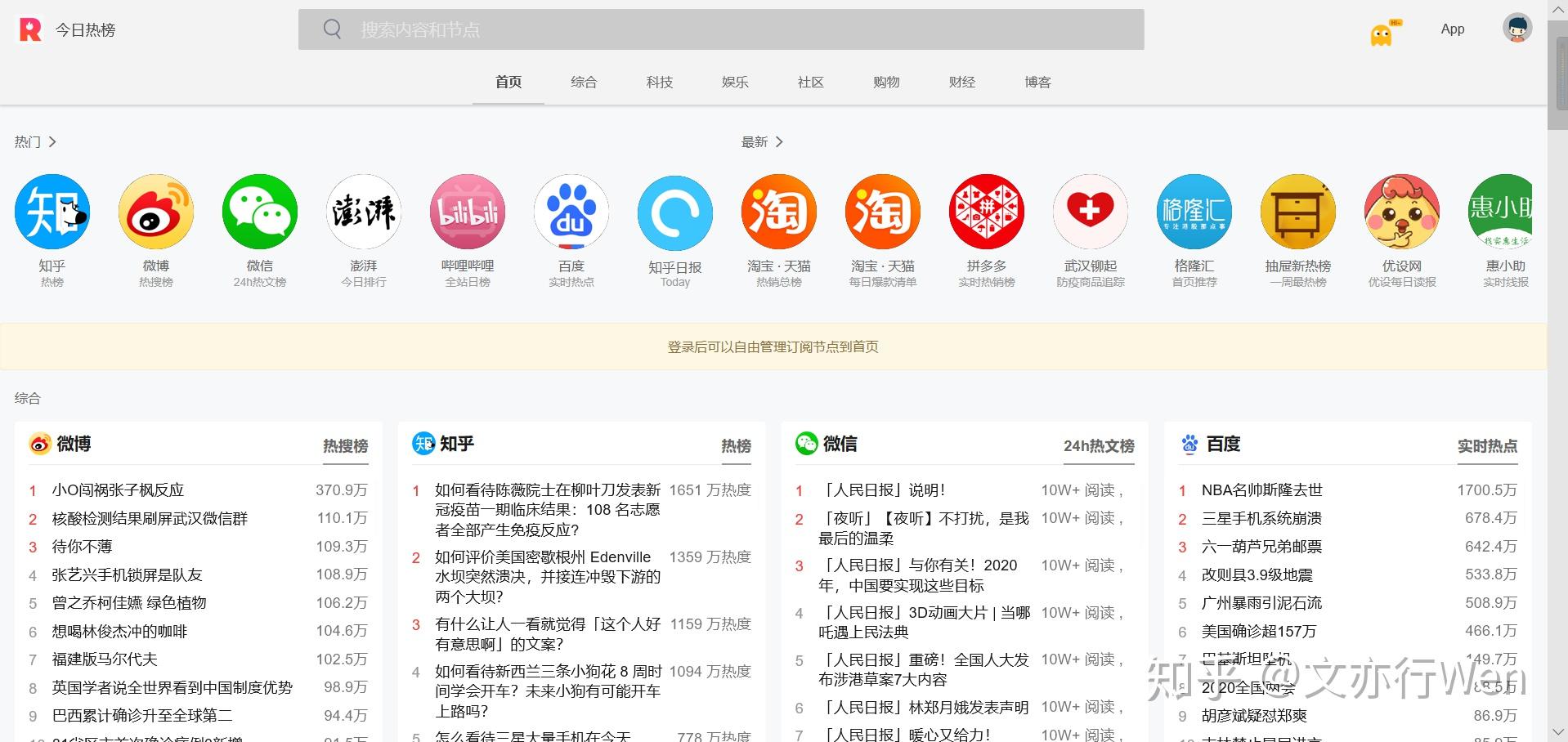Open 「人民日报」说明! article
This screenshot has height=742, width=1568.
click(882, 490)
